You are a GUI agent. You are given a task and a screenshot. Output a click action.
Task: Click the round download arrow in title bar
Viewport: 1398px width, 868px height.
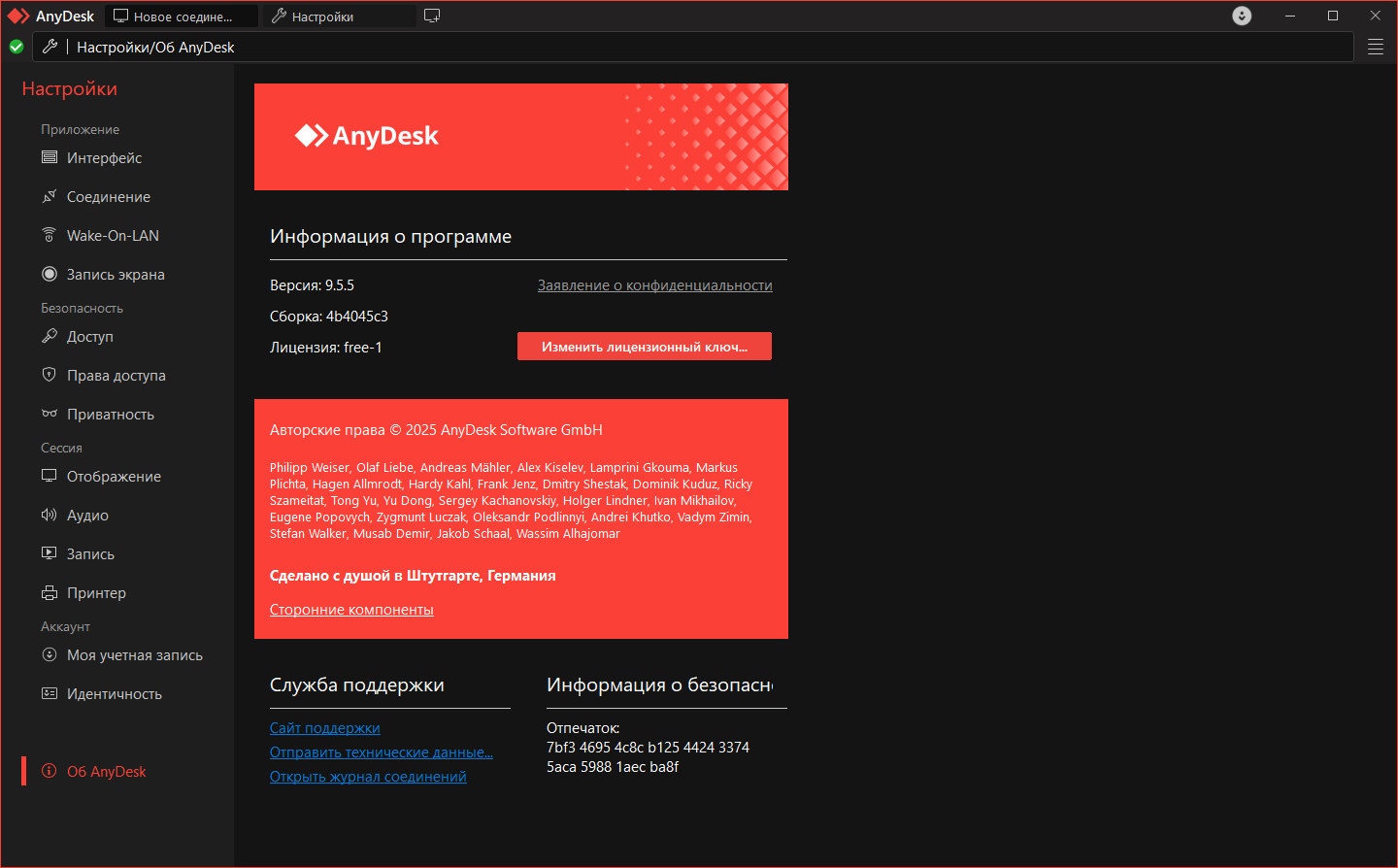(x=1242, y=16)
